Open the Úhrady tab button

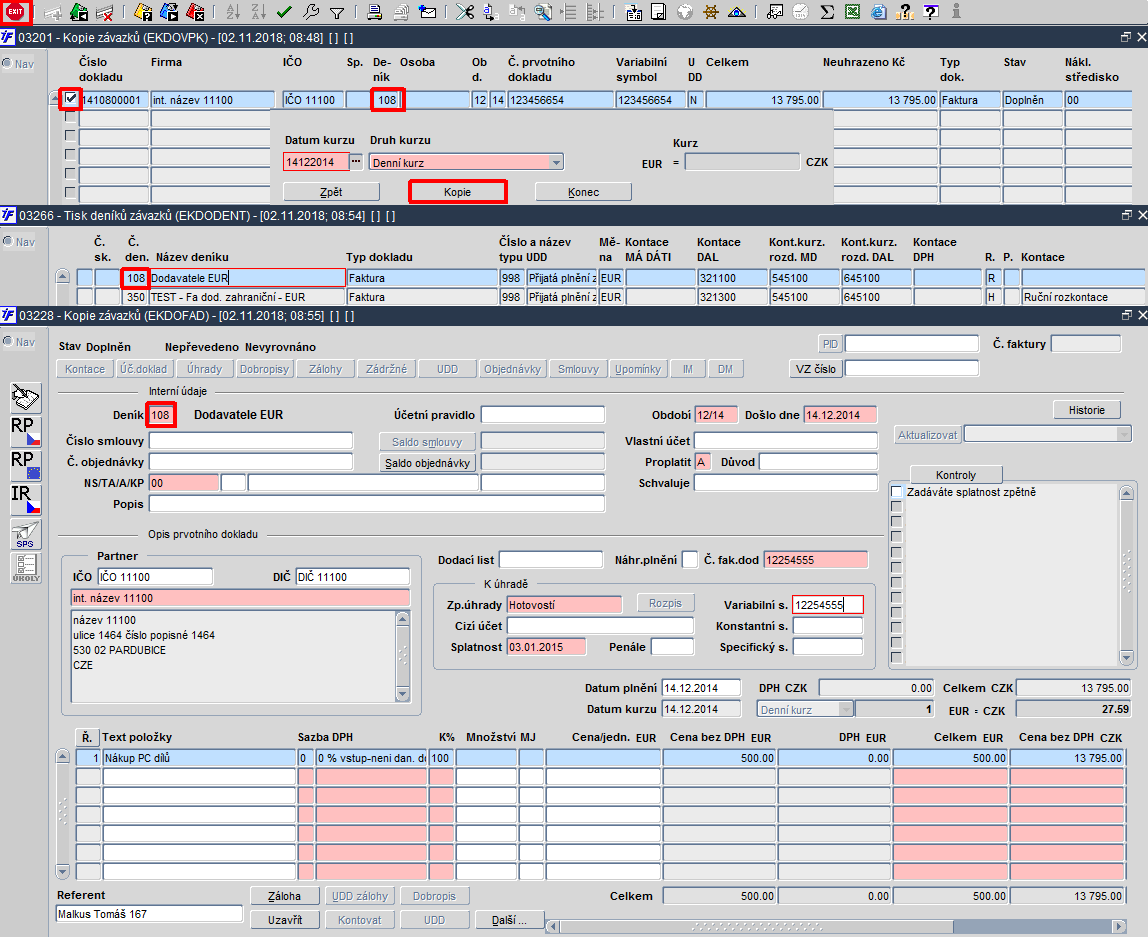[204, 369]
